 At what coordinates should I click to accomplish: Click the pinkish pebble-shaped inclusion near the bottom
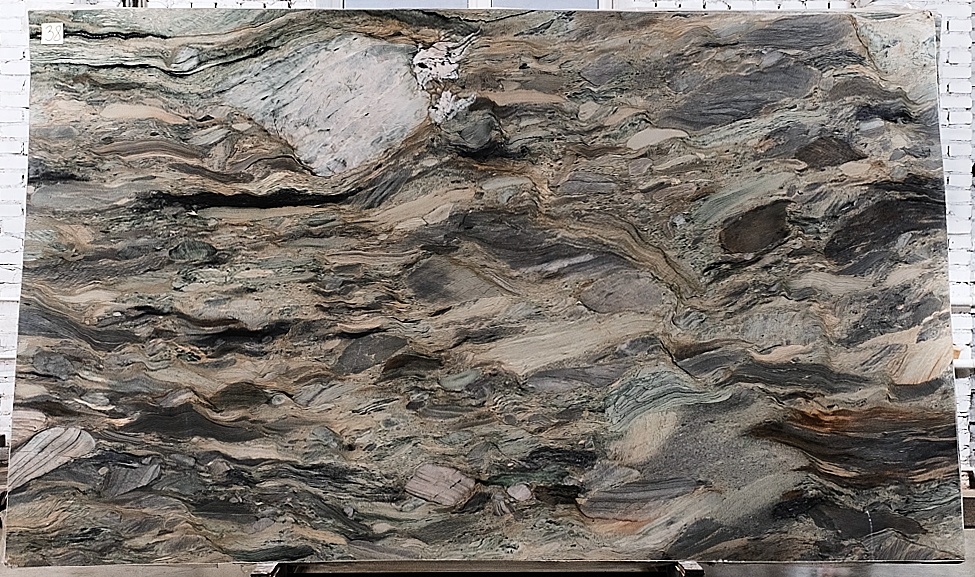440,485
